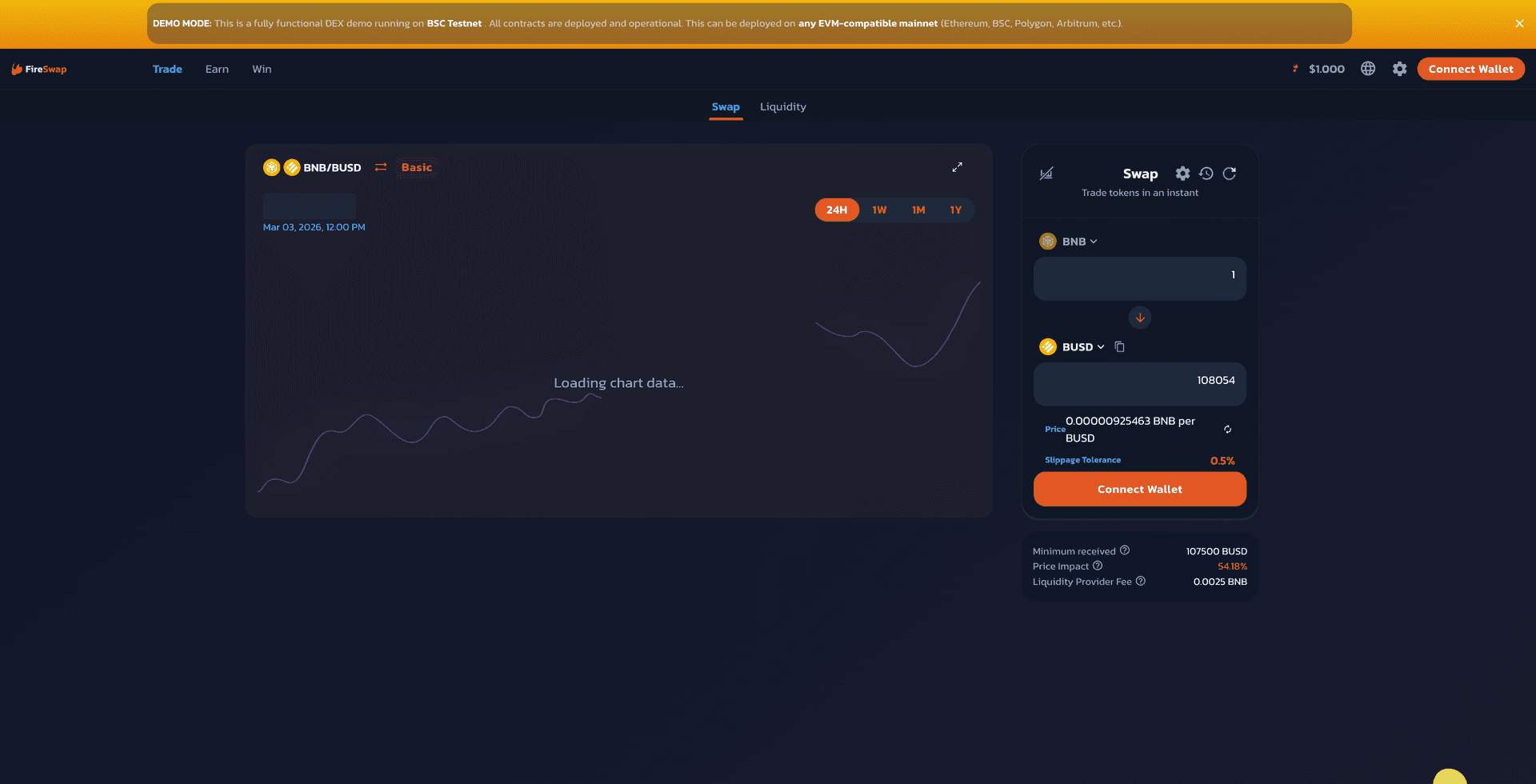Open the Earn menu
The width and height of the screenshot is (1536, 784).
217,69
